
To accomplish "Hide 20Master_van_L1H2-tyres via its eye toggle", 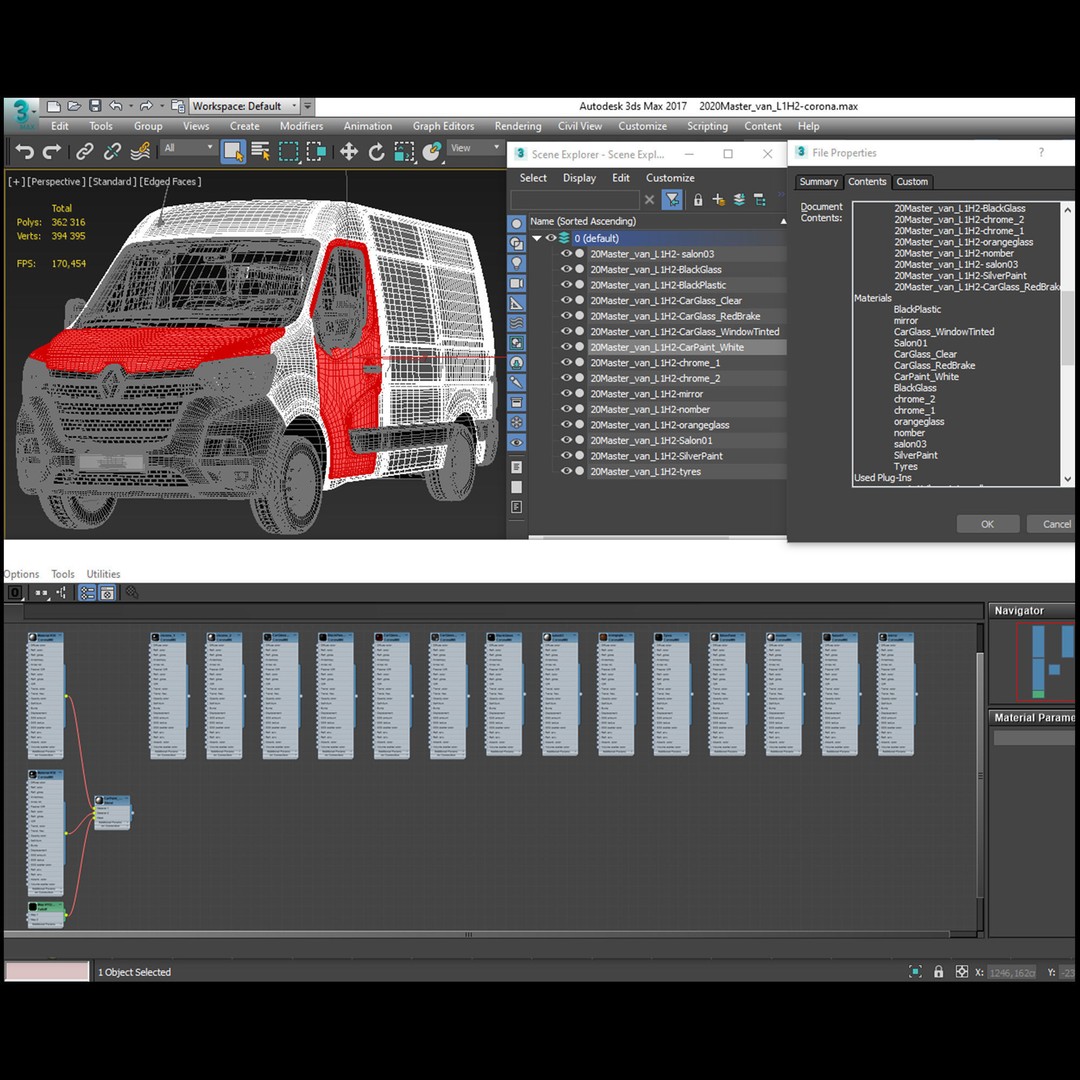I will pos(567,471).
